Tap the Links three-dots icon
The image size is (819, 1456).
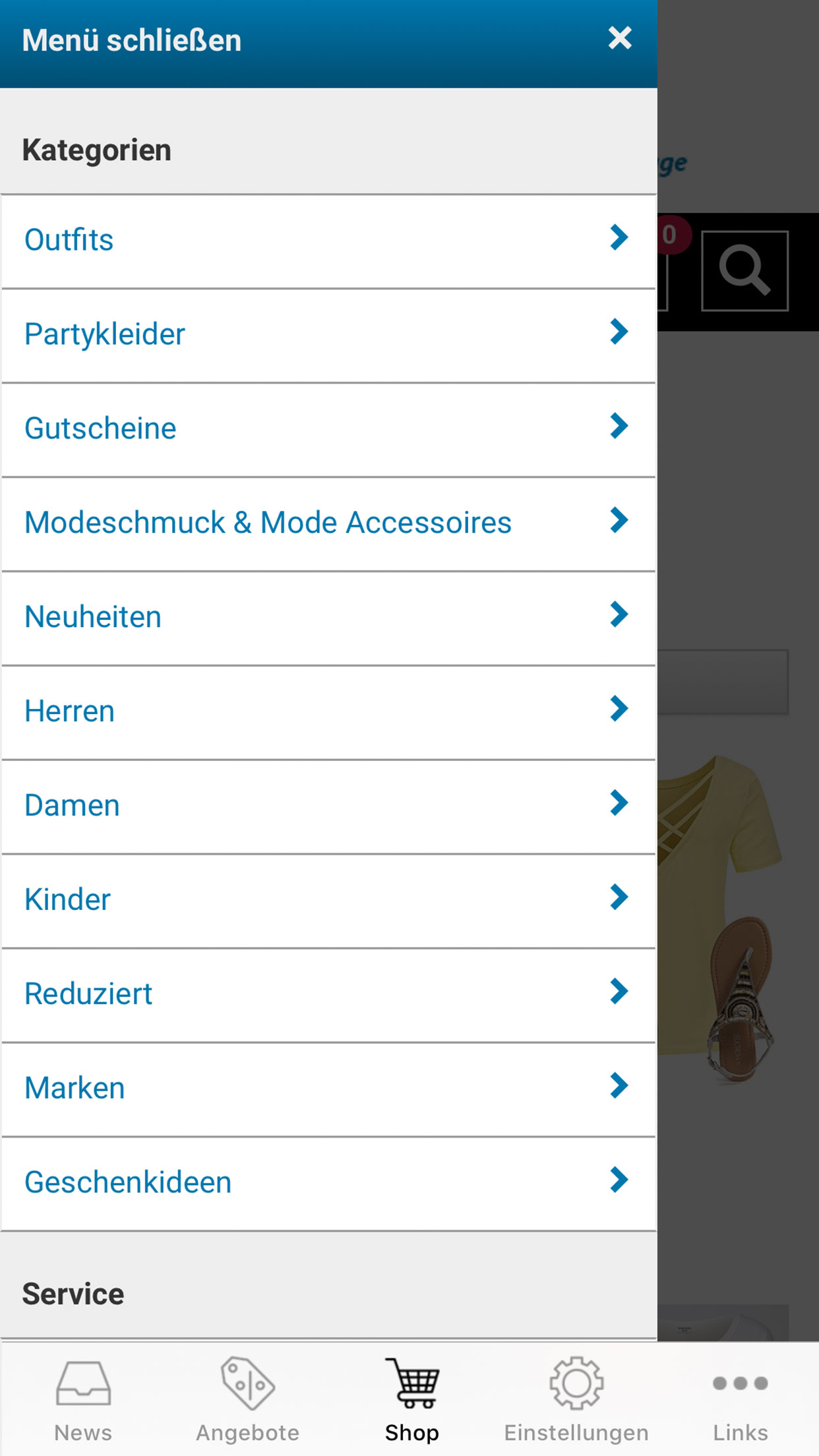740,1383
